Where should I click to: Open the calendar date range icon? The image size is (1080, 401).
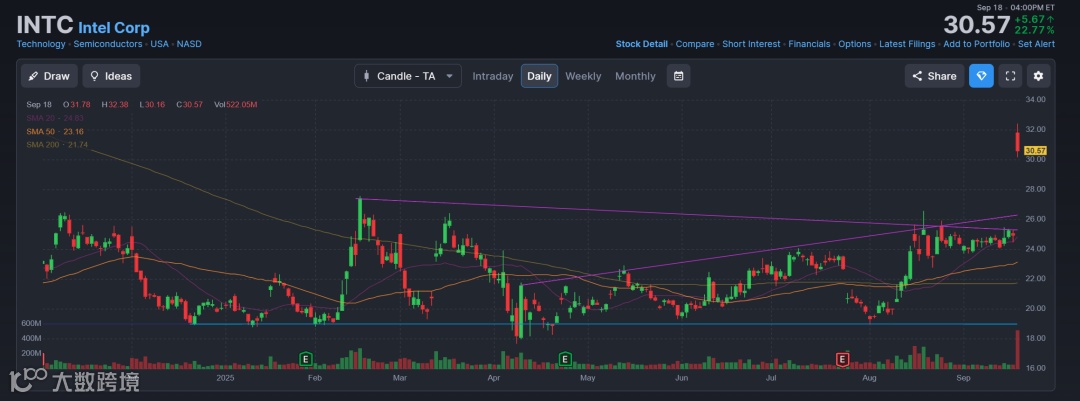pos(678,76)
